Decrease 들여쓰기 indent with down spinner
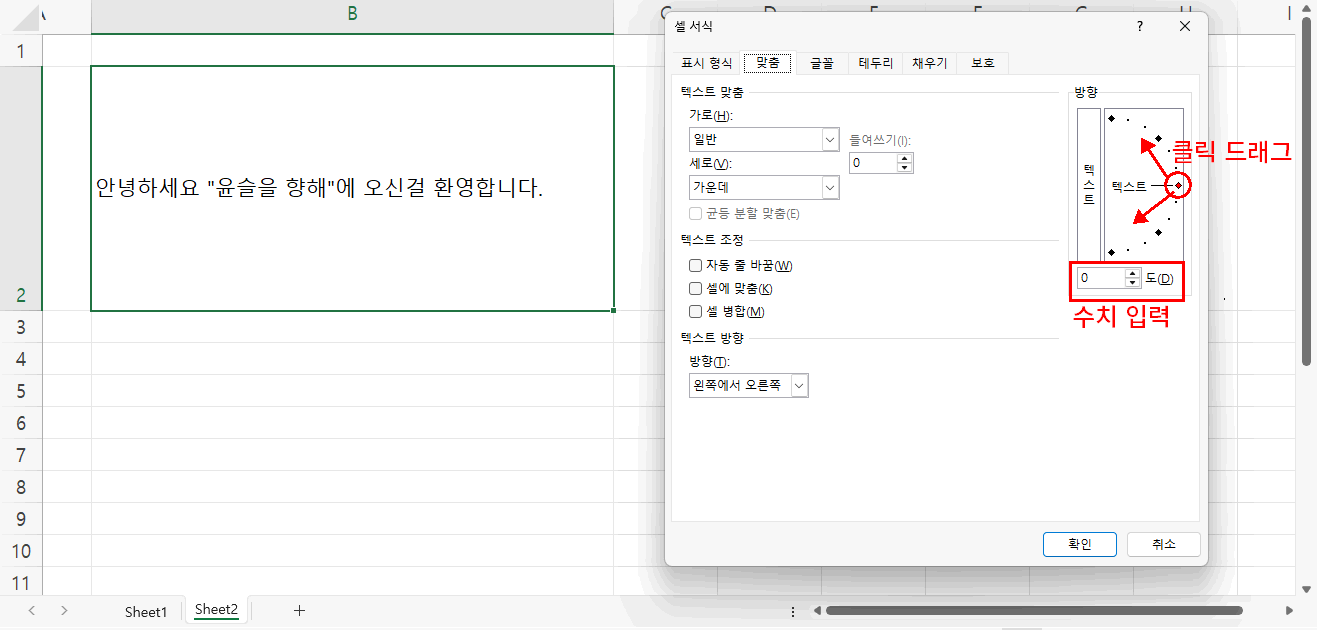 pos(904,167)
